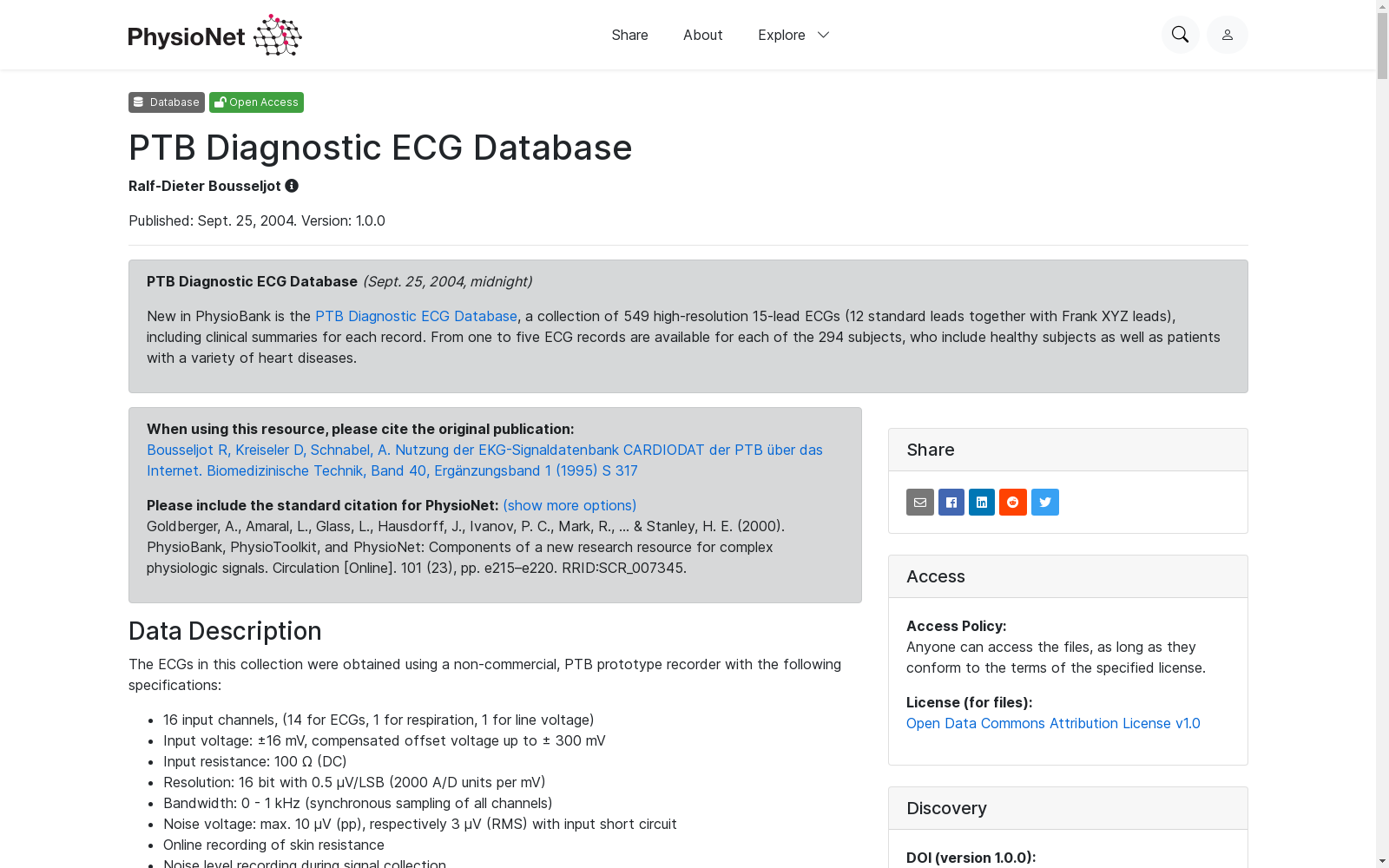The height and width of the screenshot is (868, 1389).
Task: Open the user account icon
Action: (1227, 35)
